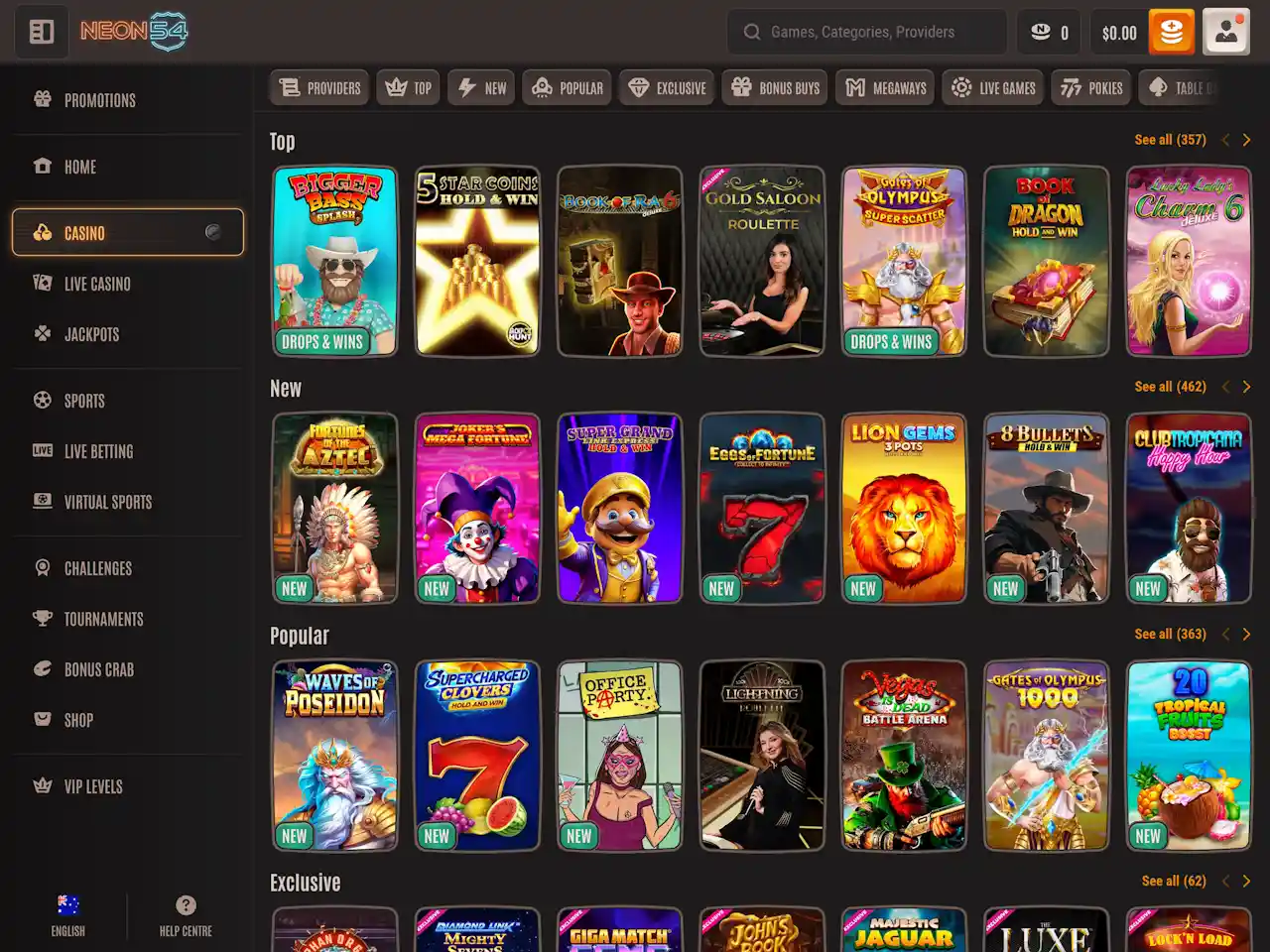1270x952 pixels.
Task: Open Jackpots section
Action: click(x=127, y=334)
